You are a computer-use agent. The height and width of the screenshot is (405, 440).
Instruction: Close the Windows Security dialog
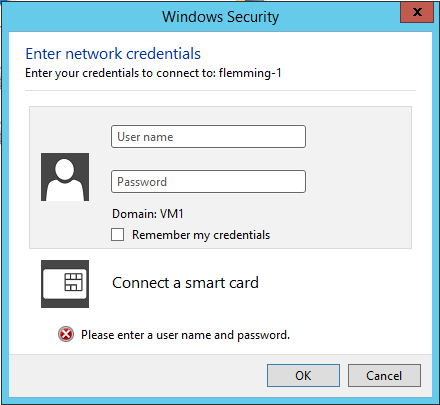tap(417, 12)
